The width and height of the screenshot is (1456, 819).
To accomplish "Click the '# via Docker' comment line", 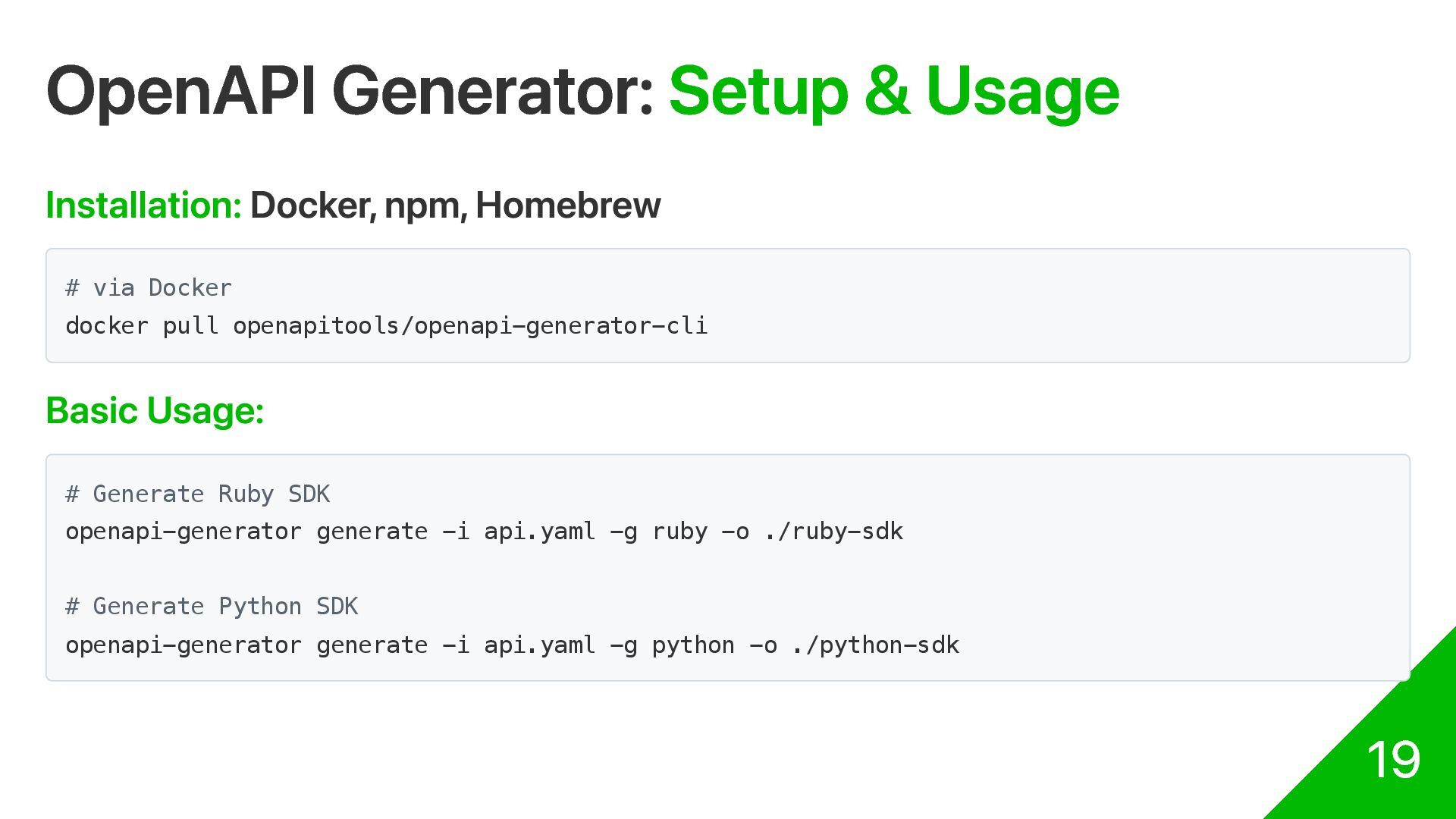I will [149, 288].
